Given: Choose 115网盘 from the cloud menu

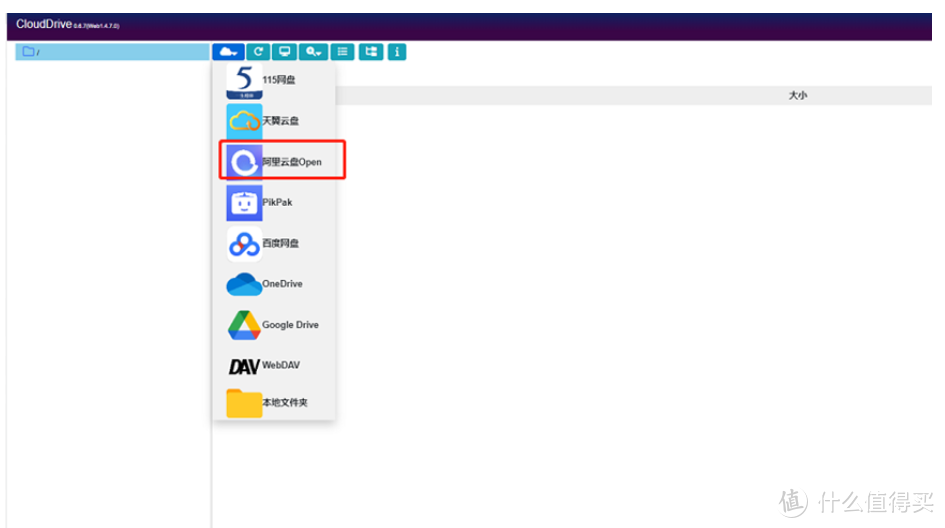Looking at the screenshot, I should tap(274, 80).
